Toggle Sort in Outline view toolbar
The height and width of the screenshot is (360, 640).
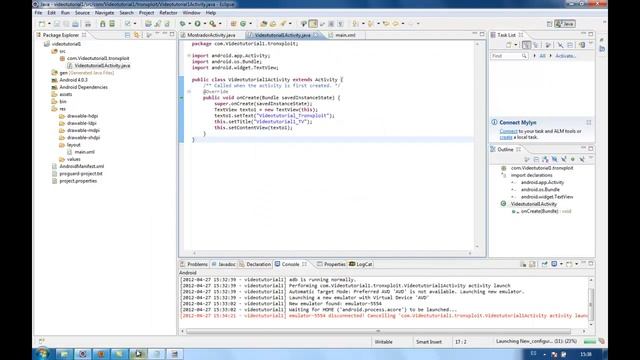545,159
